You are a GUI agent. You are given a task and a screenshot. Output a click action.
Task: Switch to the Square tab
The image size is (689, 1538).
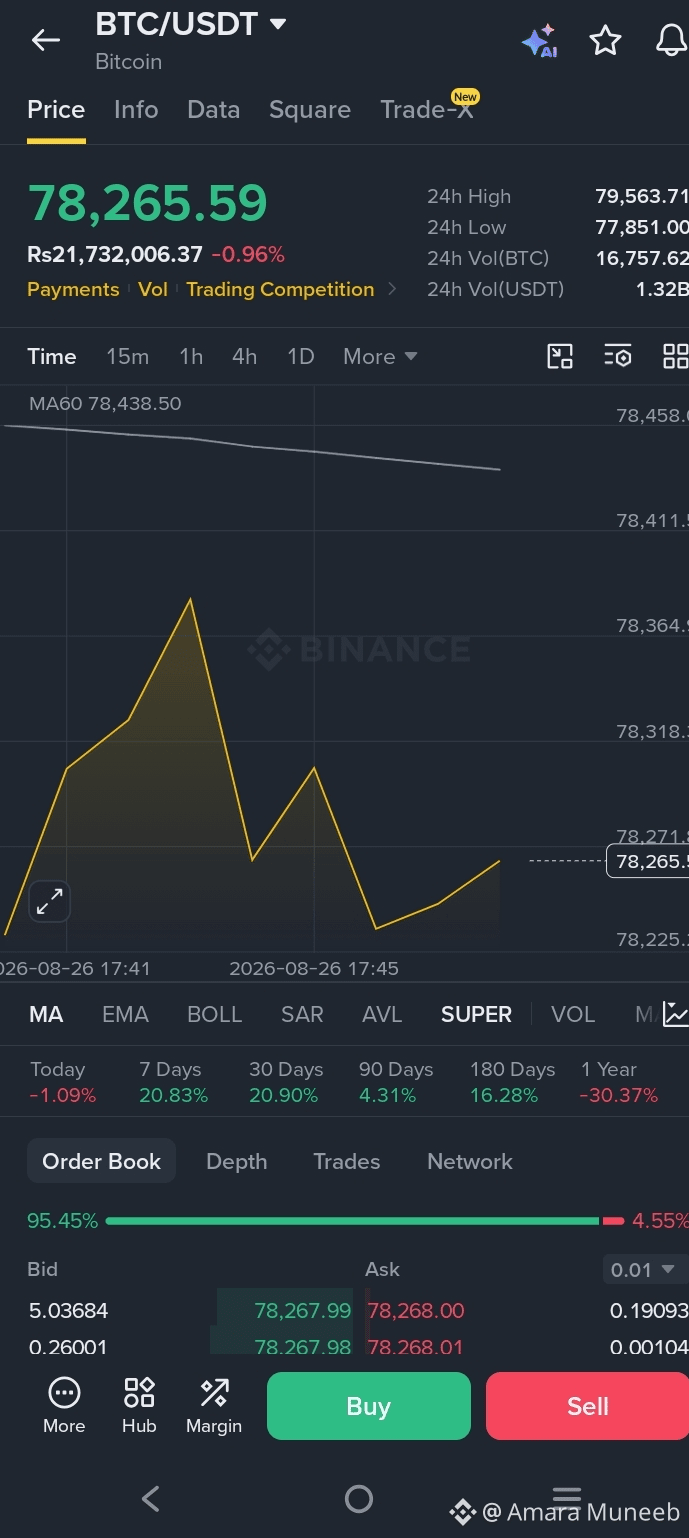[310, 110]
